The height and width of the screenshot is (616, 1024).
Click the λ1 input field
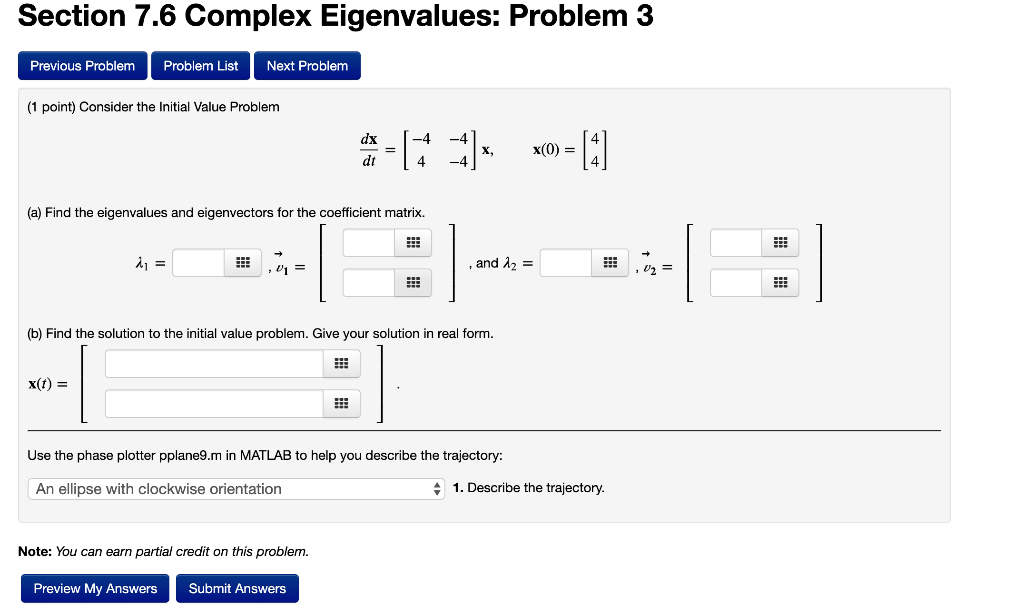(198, 262)
